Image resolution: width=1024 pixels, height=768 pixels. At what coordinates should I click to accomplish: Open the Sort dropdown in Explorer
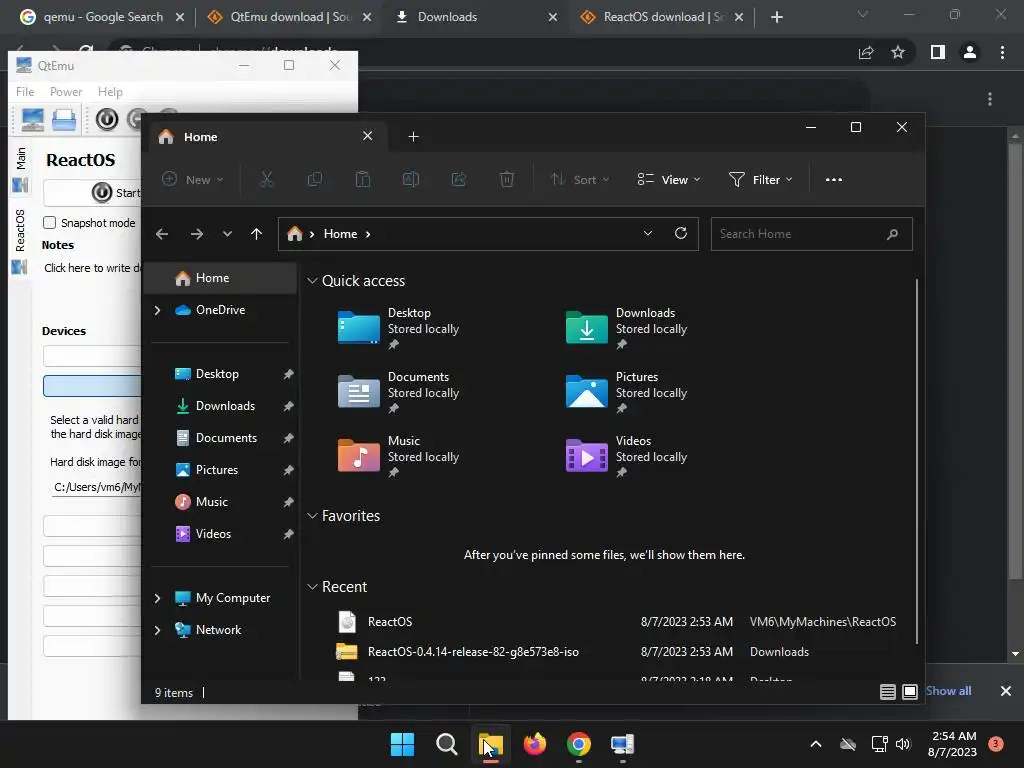click(579, 179)
